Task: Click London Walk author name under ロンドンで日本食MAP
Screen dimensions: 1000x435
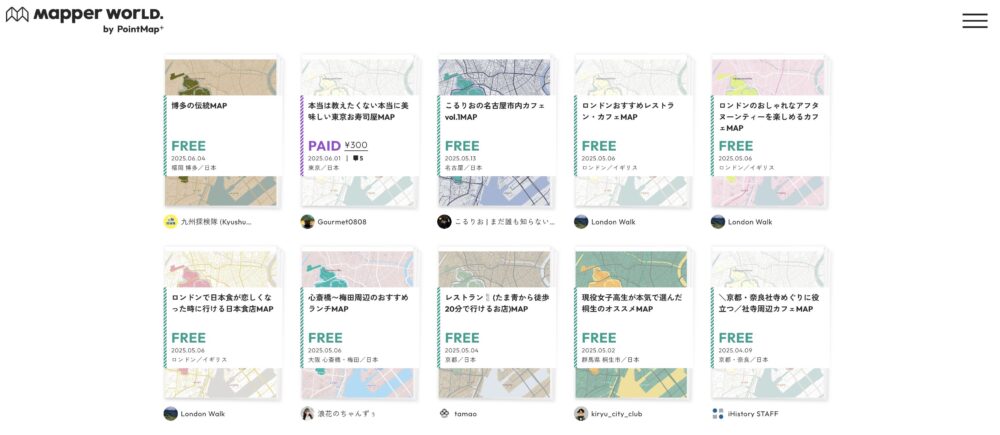Action: pos(203,414)
